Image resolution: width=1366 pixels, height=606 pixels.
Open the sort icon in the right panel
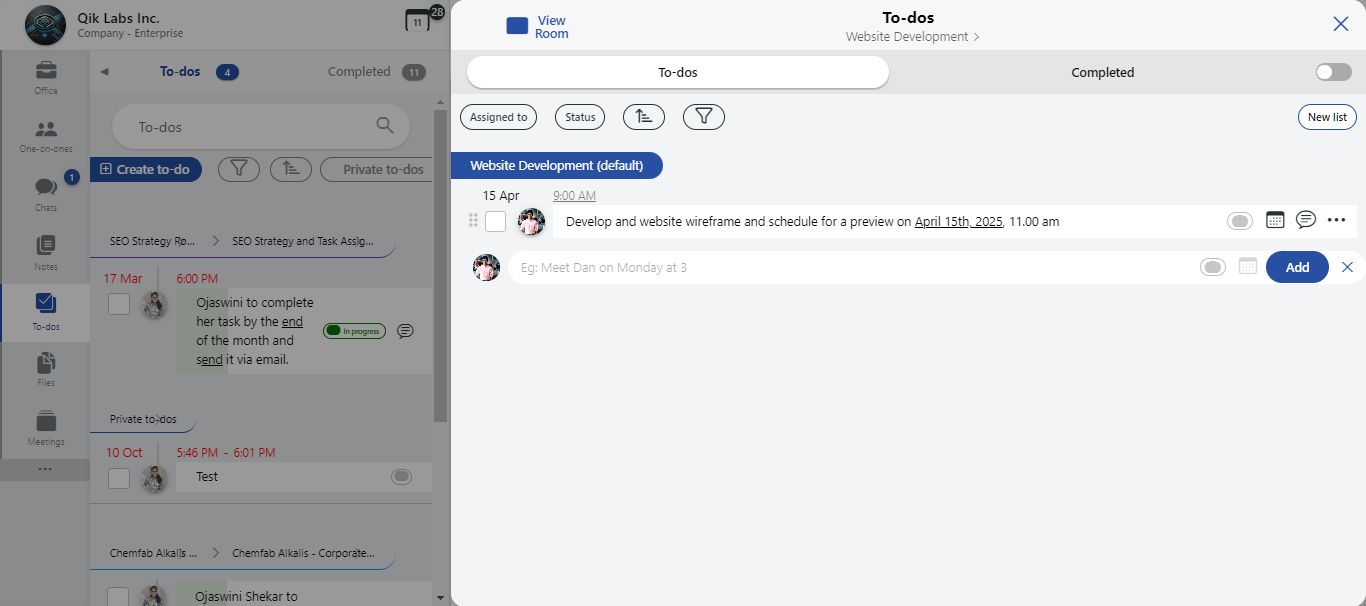[643, 117]
